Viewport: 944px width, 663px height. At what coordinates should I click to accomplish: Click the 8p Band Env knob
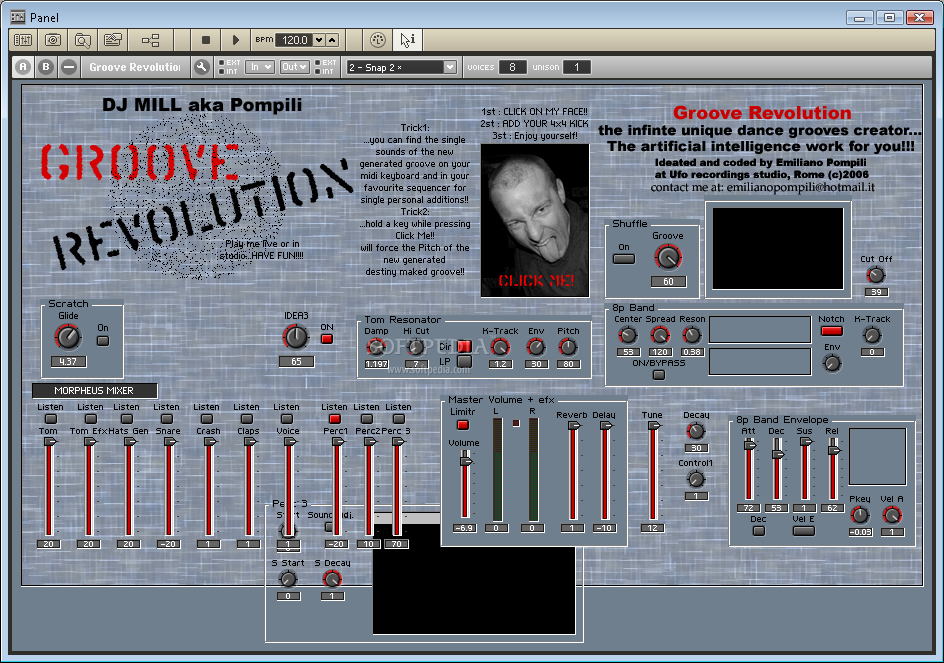[x=832, y=363]
